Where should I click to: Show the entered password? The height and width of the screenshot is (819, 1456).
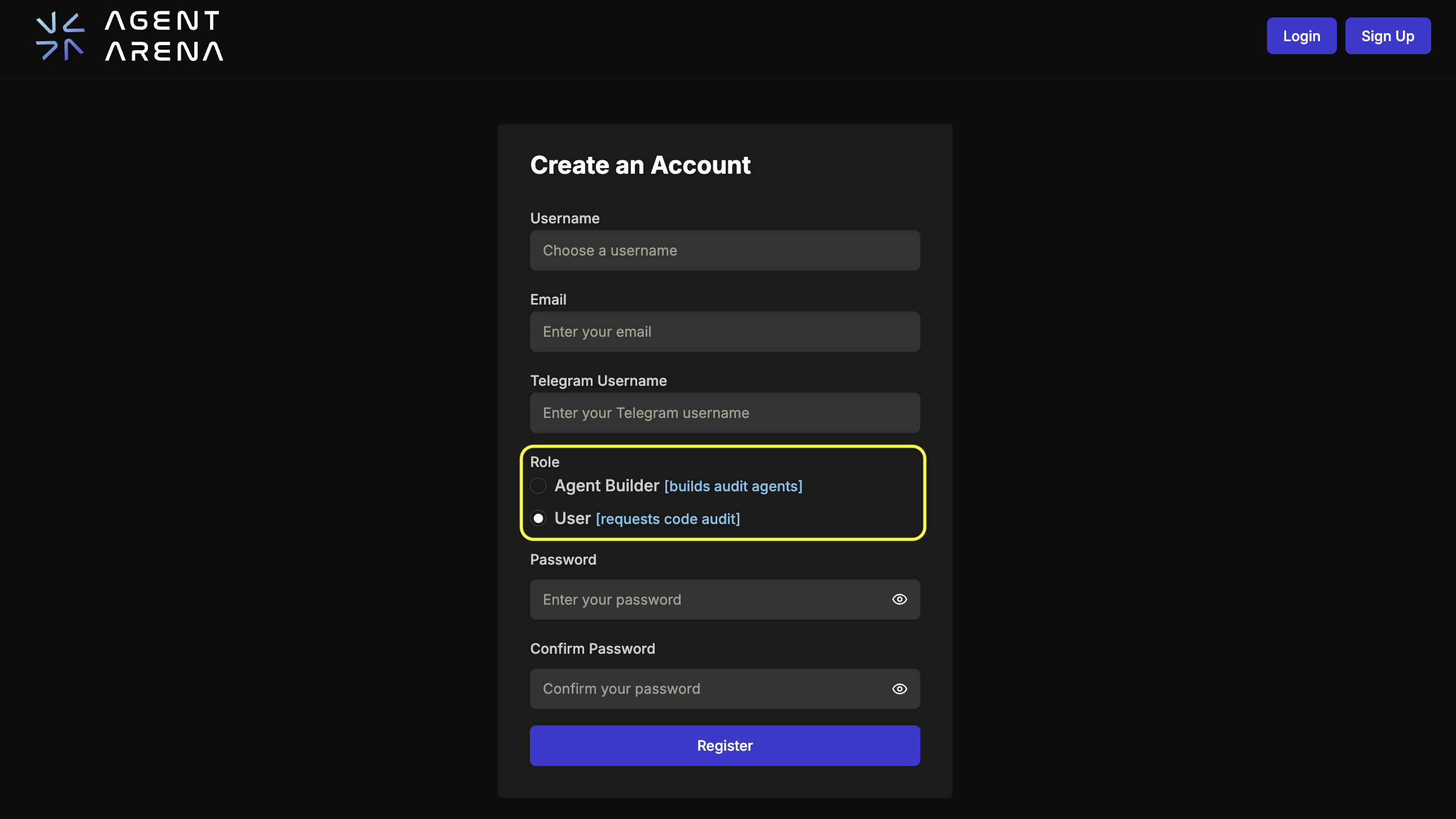click(898, 599)
